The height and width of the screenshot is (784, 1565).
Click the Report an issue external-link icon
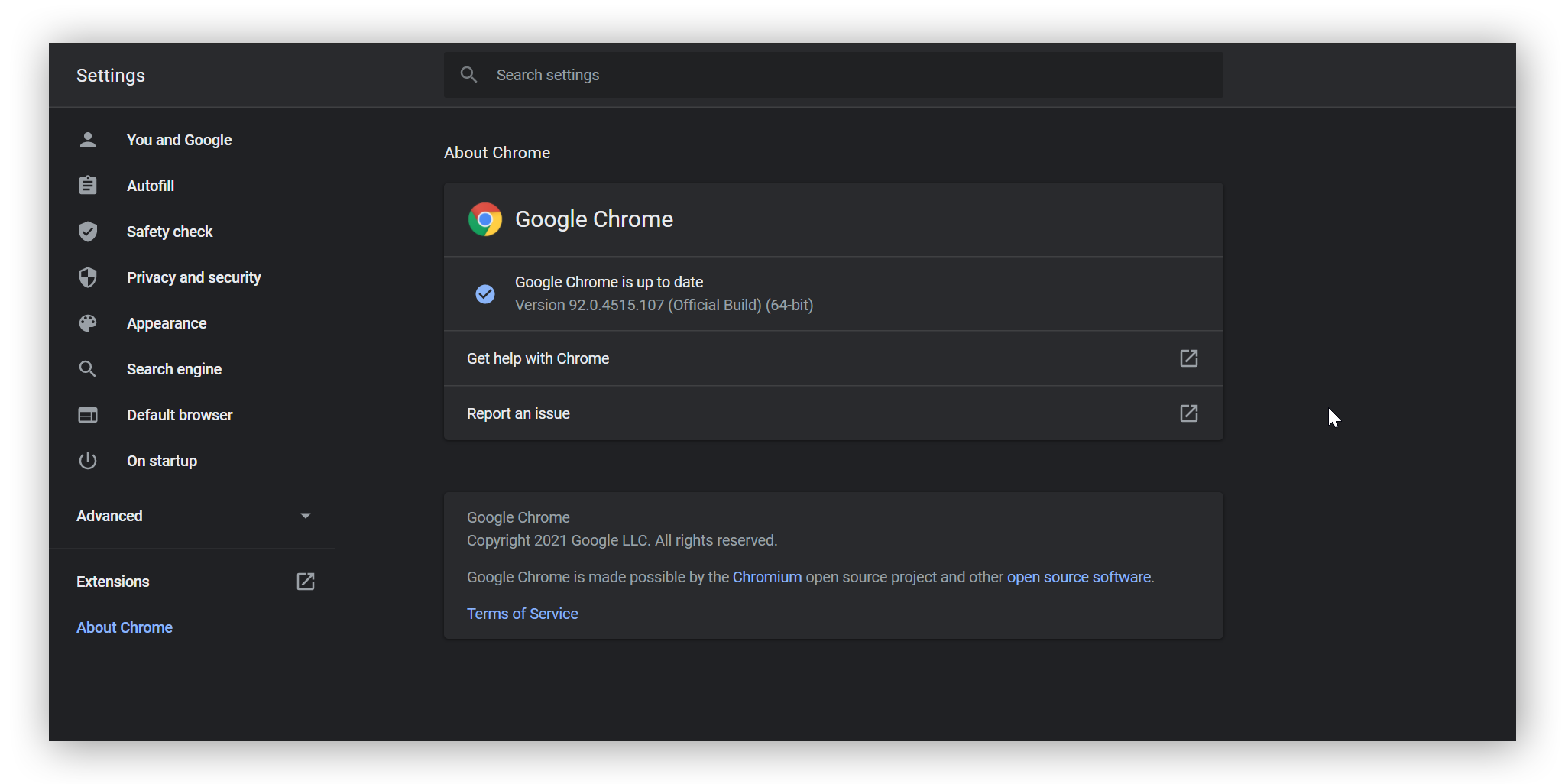pos(1189,413)
